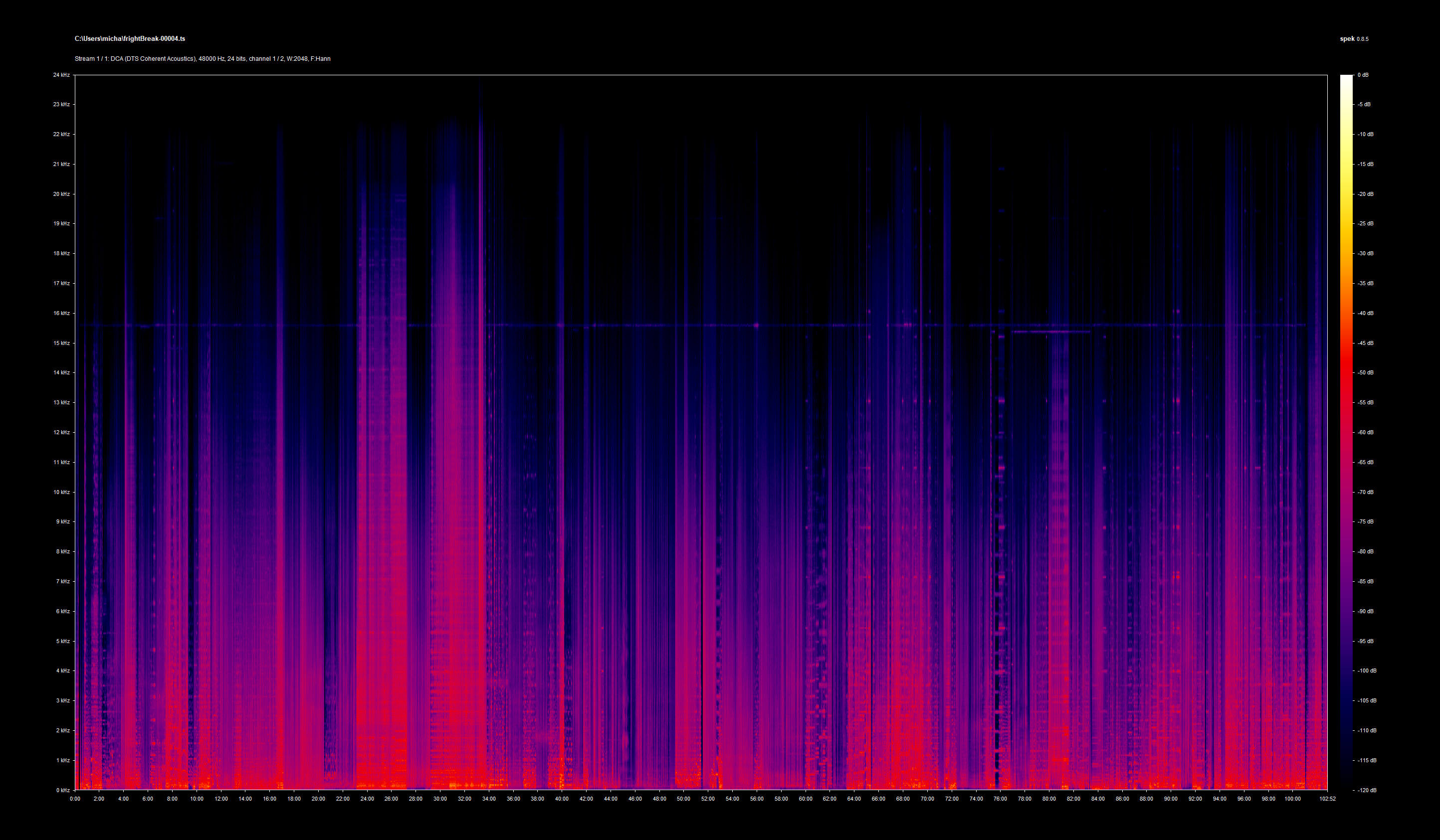Click the 10 kHz frequency axis label

[61, 492]
